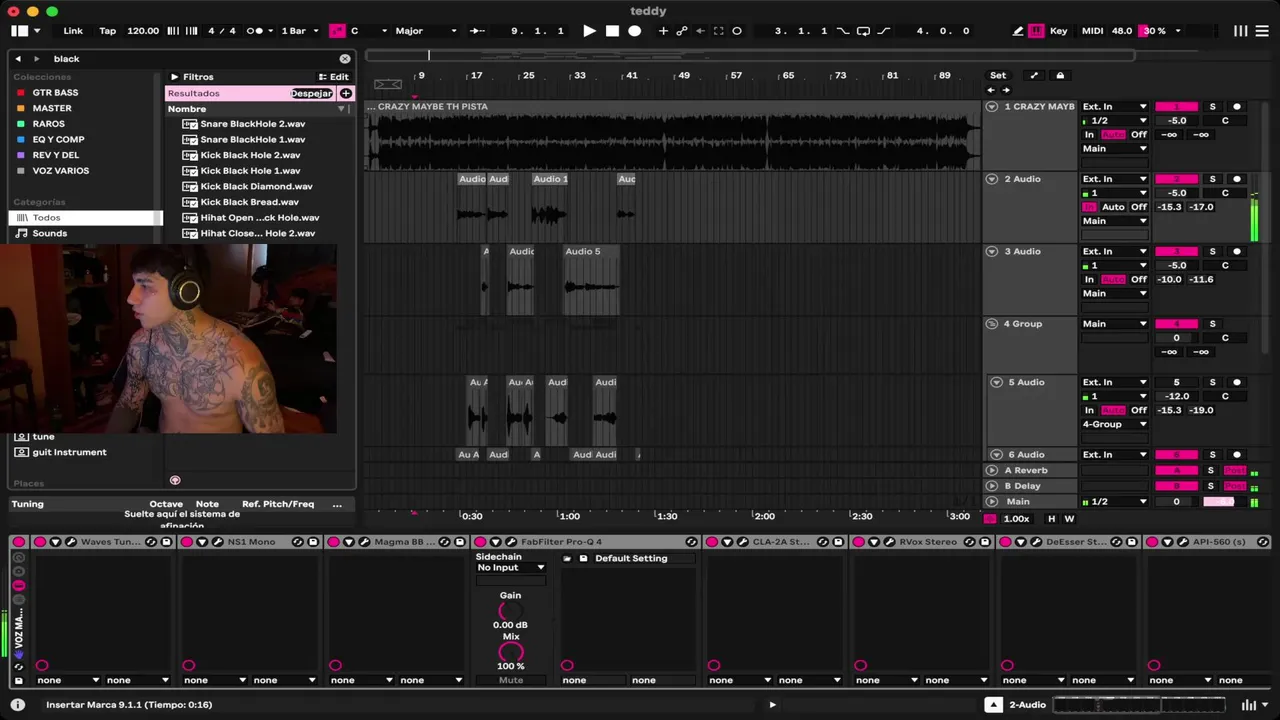Toggle Key Map Mode
Viewport: 1280px width, 720px height.
pos(1058,31)
